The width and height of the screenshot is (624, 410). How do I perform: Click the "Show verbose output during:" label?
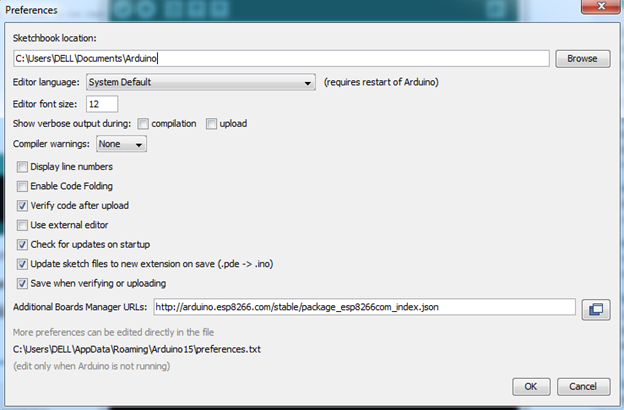72,124
